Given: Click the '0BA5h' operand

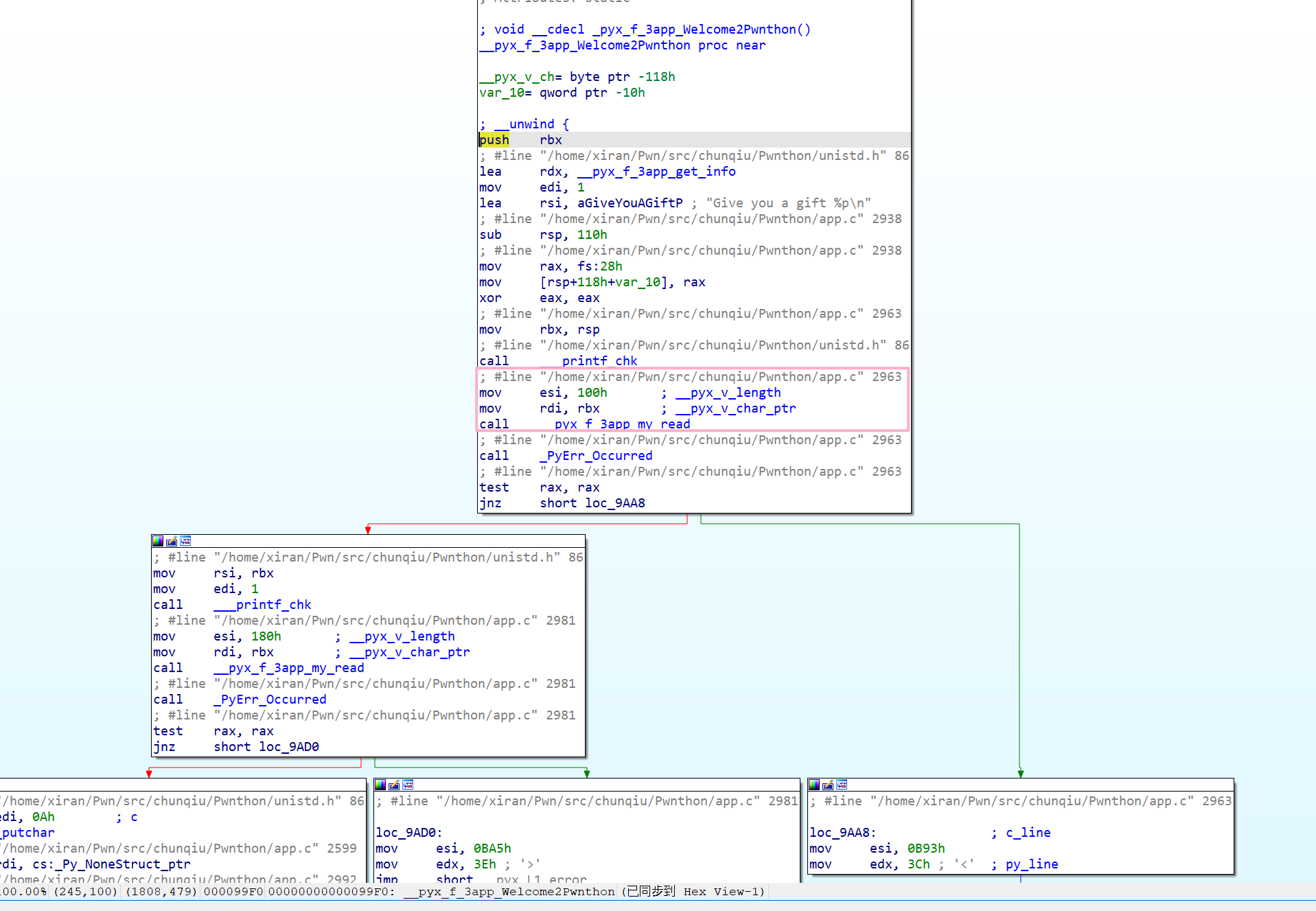Looking at the screenshot, I should pos(492,849).
